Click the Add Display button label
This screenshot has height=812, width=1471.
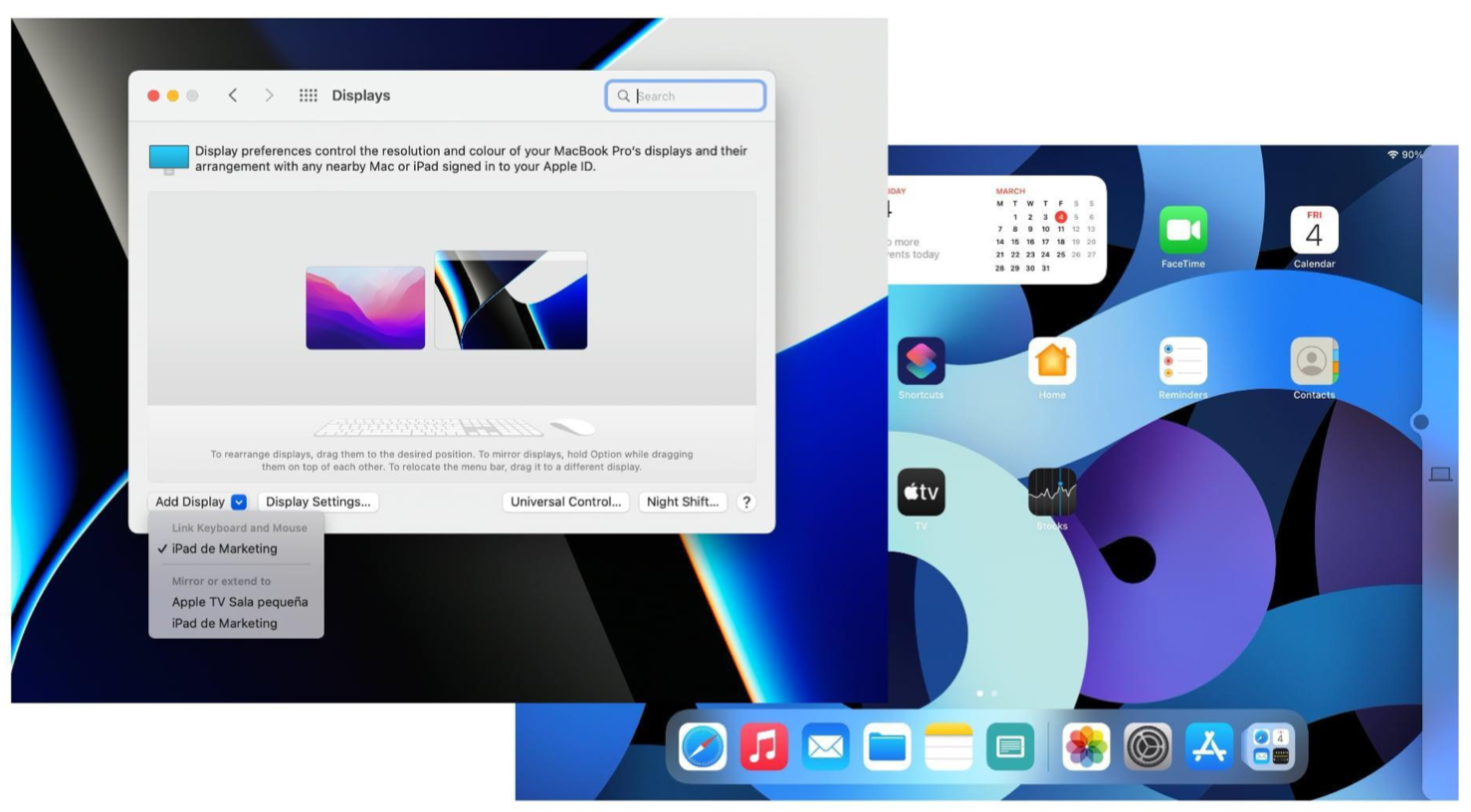pyautogui.click(x=190, y=503)
